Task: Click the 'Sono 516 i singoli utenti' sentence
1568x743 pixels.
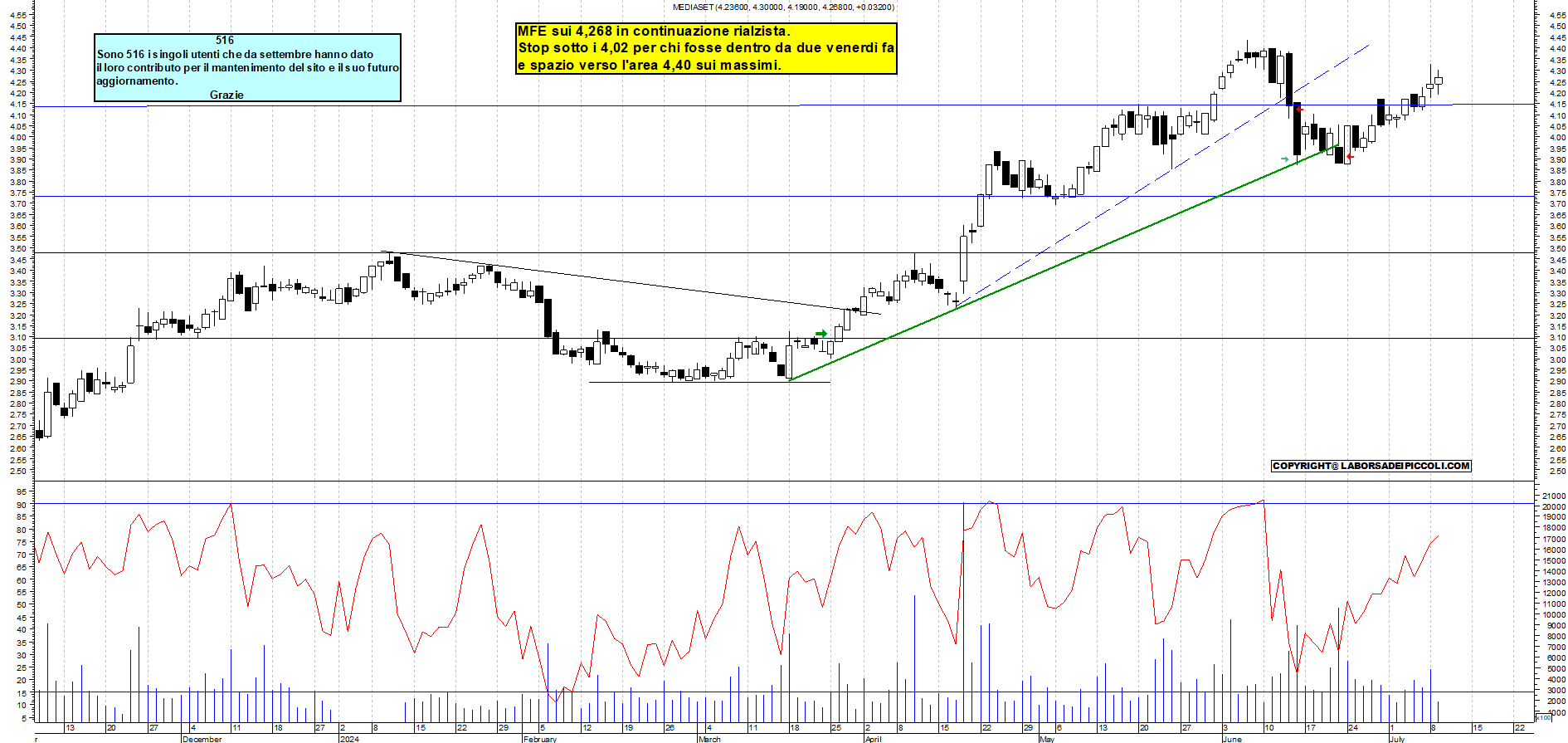Action: click(235, 55)
